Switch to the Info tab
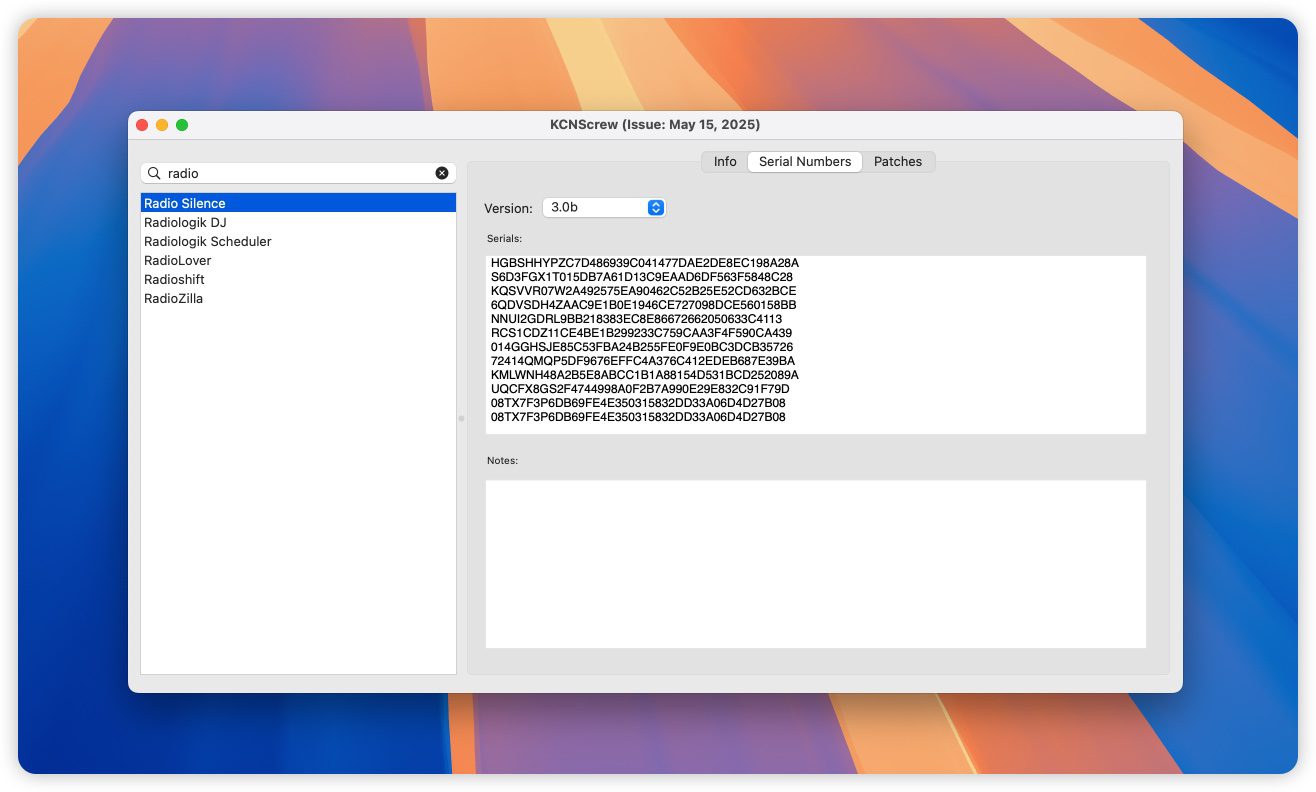This screenshot has width=1316, height=792. click(x=725, y=162)
